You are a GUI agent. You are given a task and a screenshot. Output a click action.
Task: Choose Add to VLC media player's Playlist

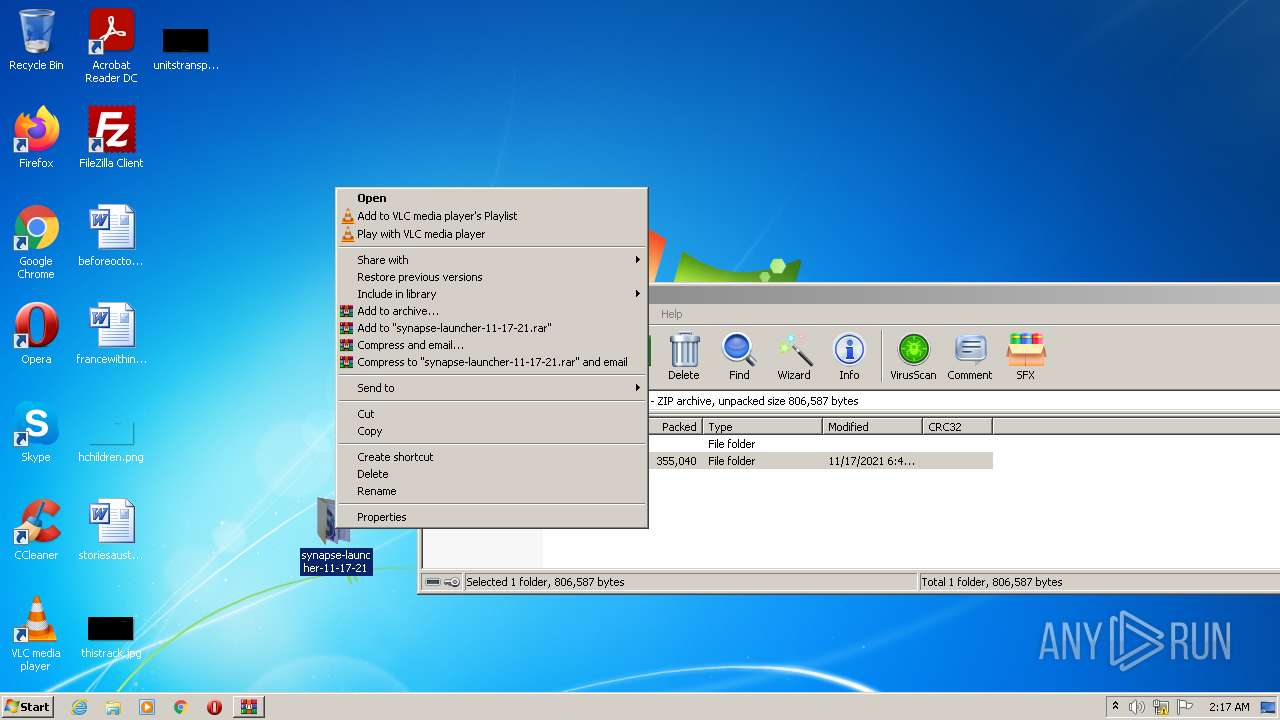(x=492, y=216)
